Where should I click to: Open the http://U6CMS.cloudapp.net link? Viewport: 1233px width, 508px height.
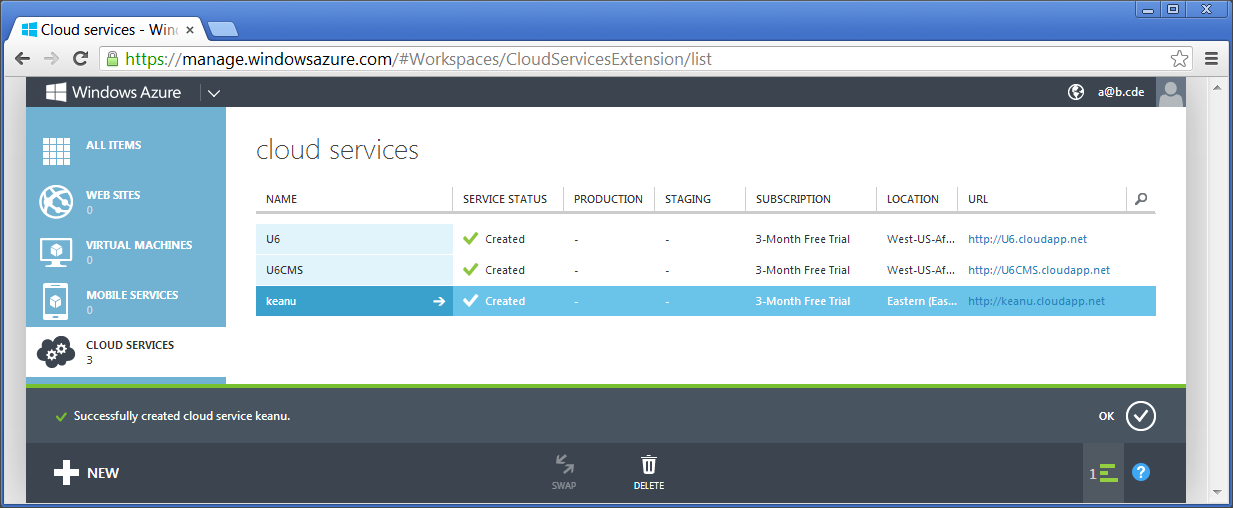click(x=1038, y=270)
